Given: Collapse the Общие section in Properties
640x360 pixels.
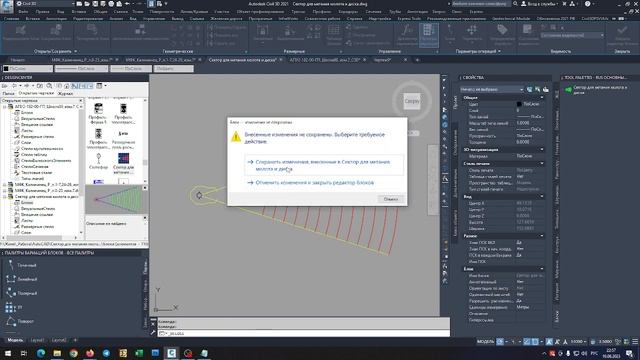Looking at the screenshot, I should (x=542, y=98).
